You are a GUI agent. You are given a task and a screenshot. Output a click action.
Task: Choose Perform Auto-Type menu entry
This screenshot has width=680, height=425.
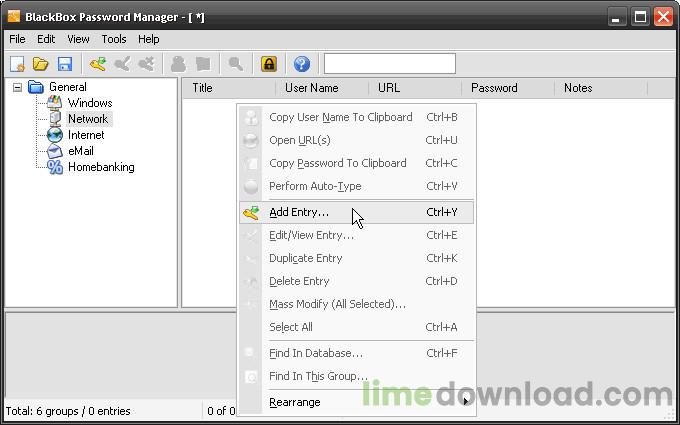tap(356, 186)
